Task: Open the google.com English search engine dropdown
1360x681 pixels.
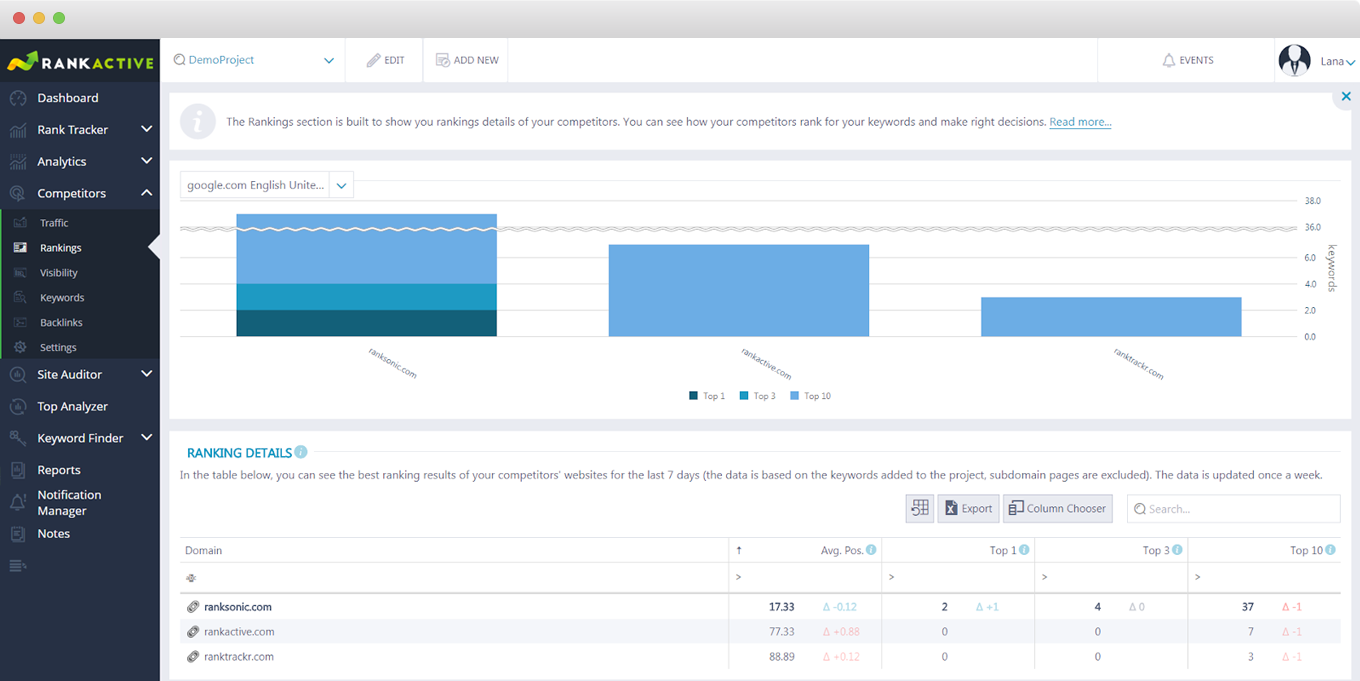Action: click(x=267, y=186)
